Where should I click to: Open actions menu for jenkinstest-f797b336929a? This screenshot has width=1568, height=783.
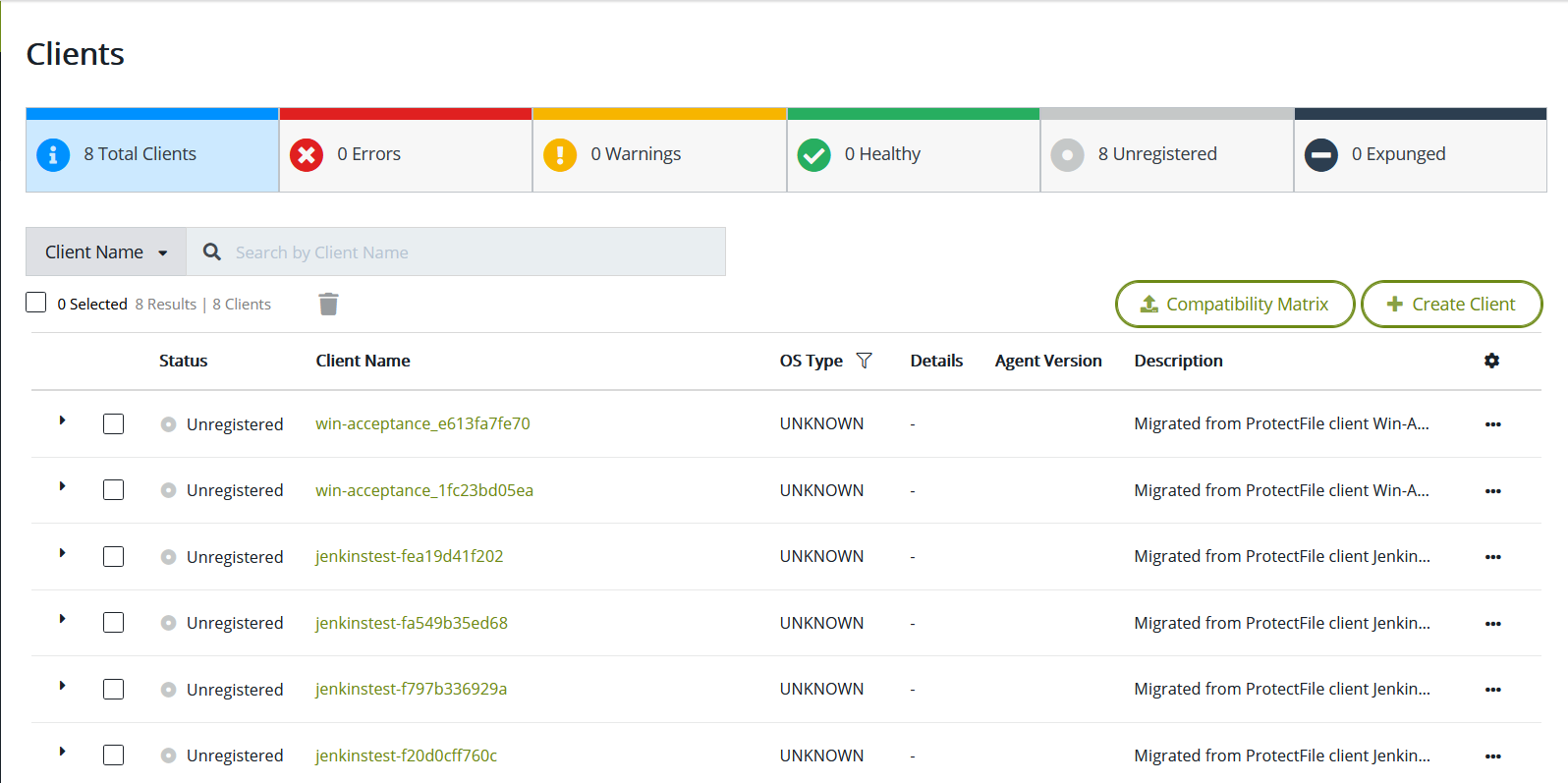coord(1493,690)
